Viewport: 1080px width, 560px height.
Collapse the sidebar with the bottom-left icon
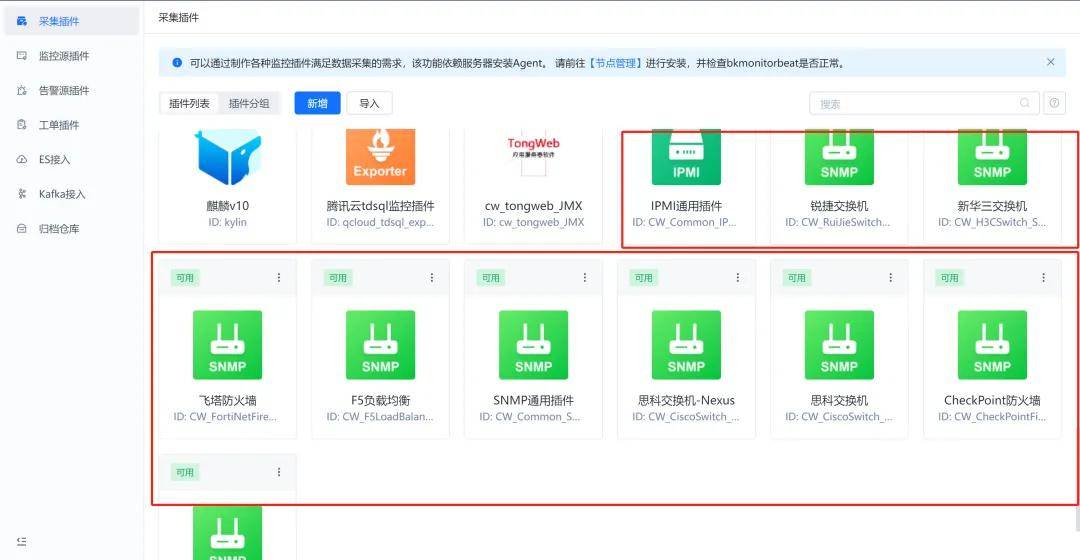(x=21, y=541)
